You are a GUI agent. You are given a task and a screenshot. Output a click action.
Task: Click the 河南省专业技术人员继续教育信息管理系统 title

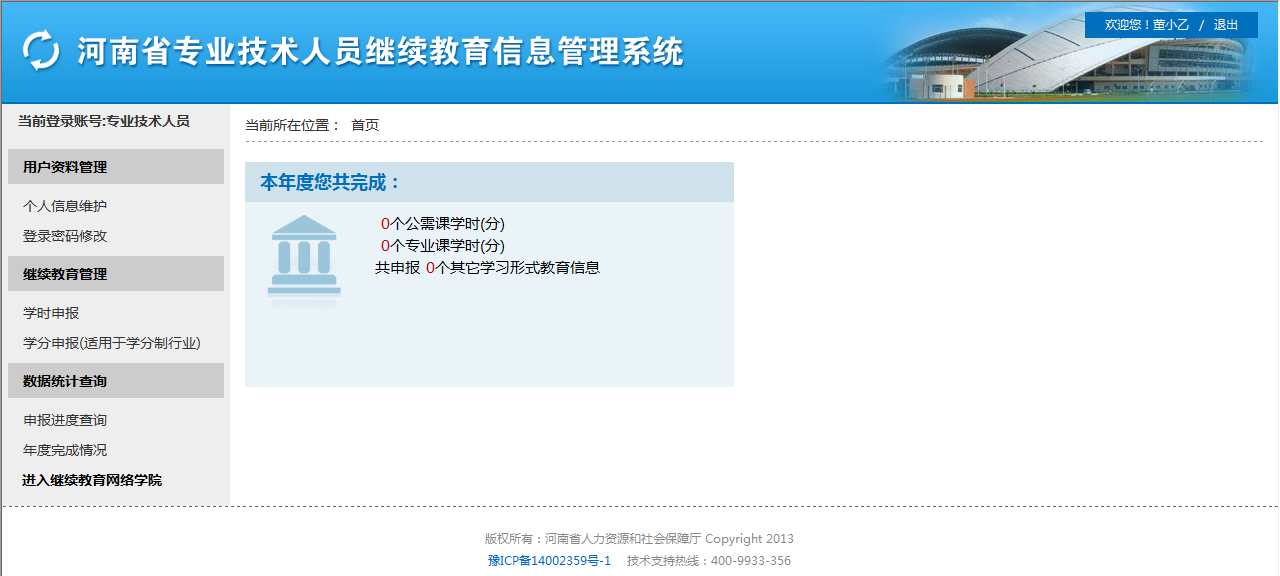coord(380,52)
